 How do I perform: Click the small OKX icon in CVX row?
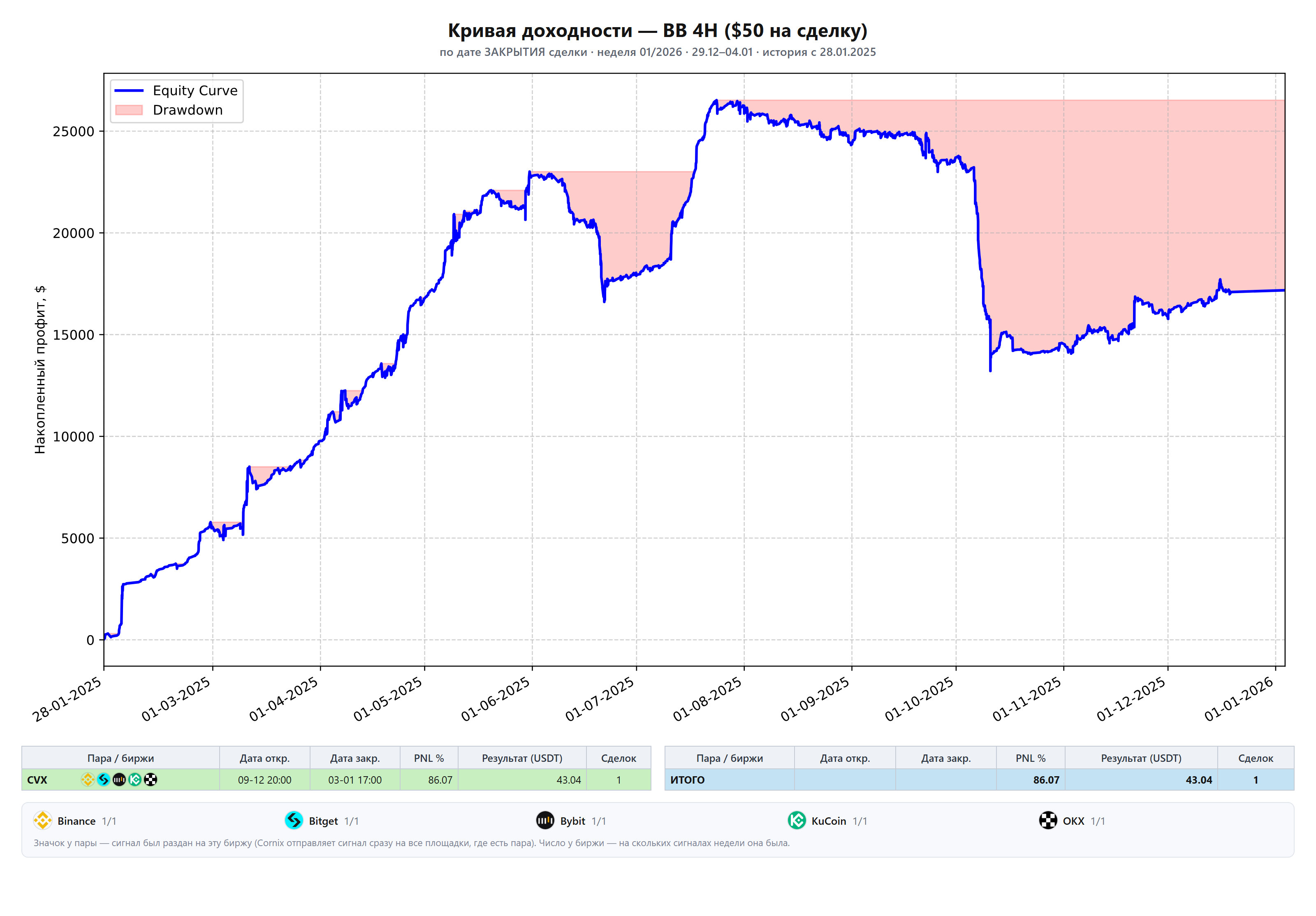coord(150,780)
